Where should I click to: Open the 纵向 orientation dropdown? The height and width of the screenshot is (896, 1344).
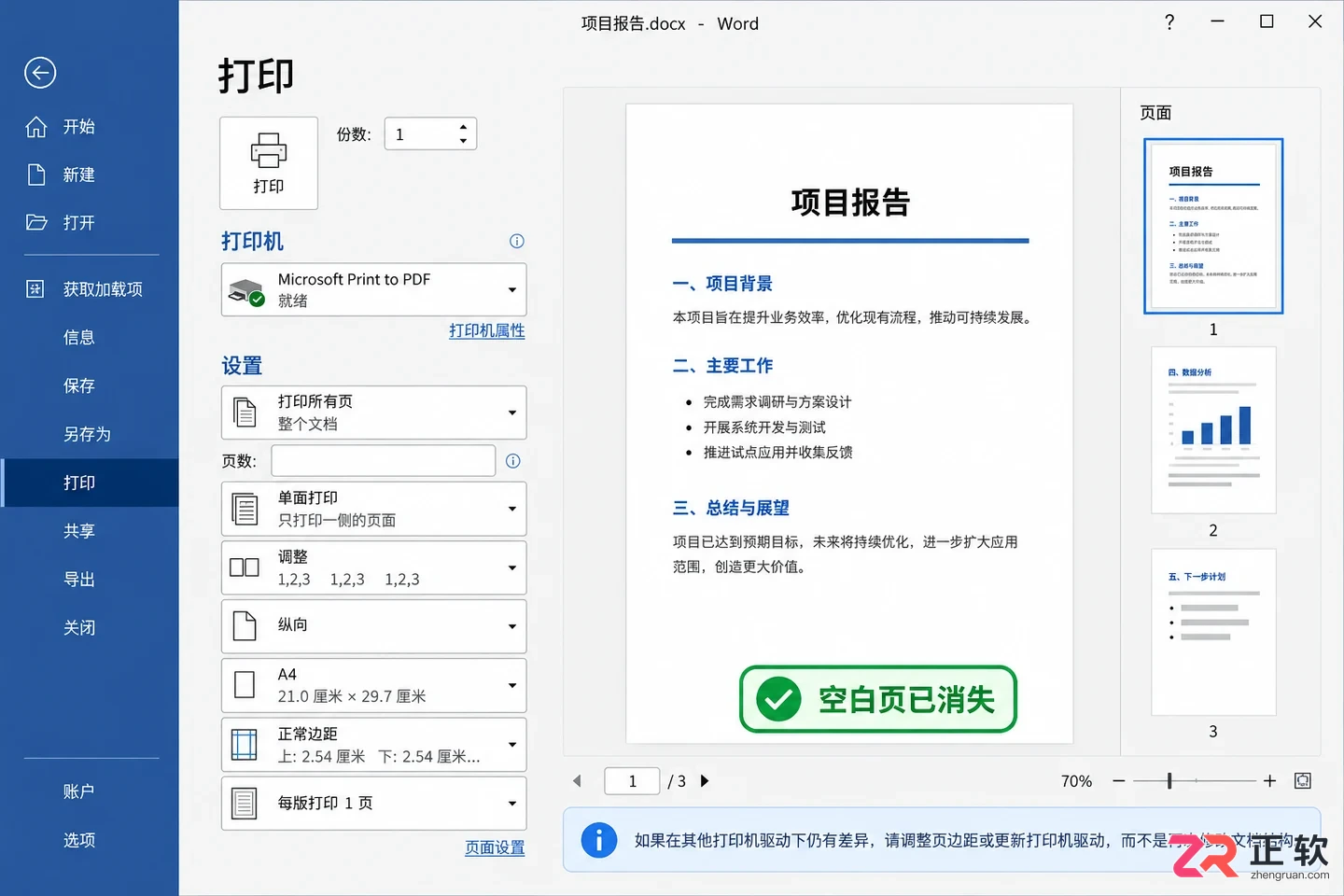click(x=373, y=626)
